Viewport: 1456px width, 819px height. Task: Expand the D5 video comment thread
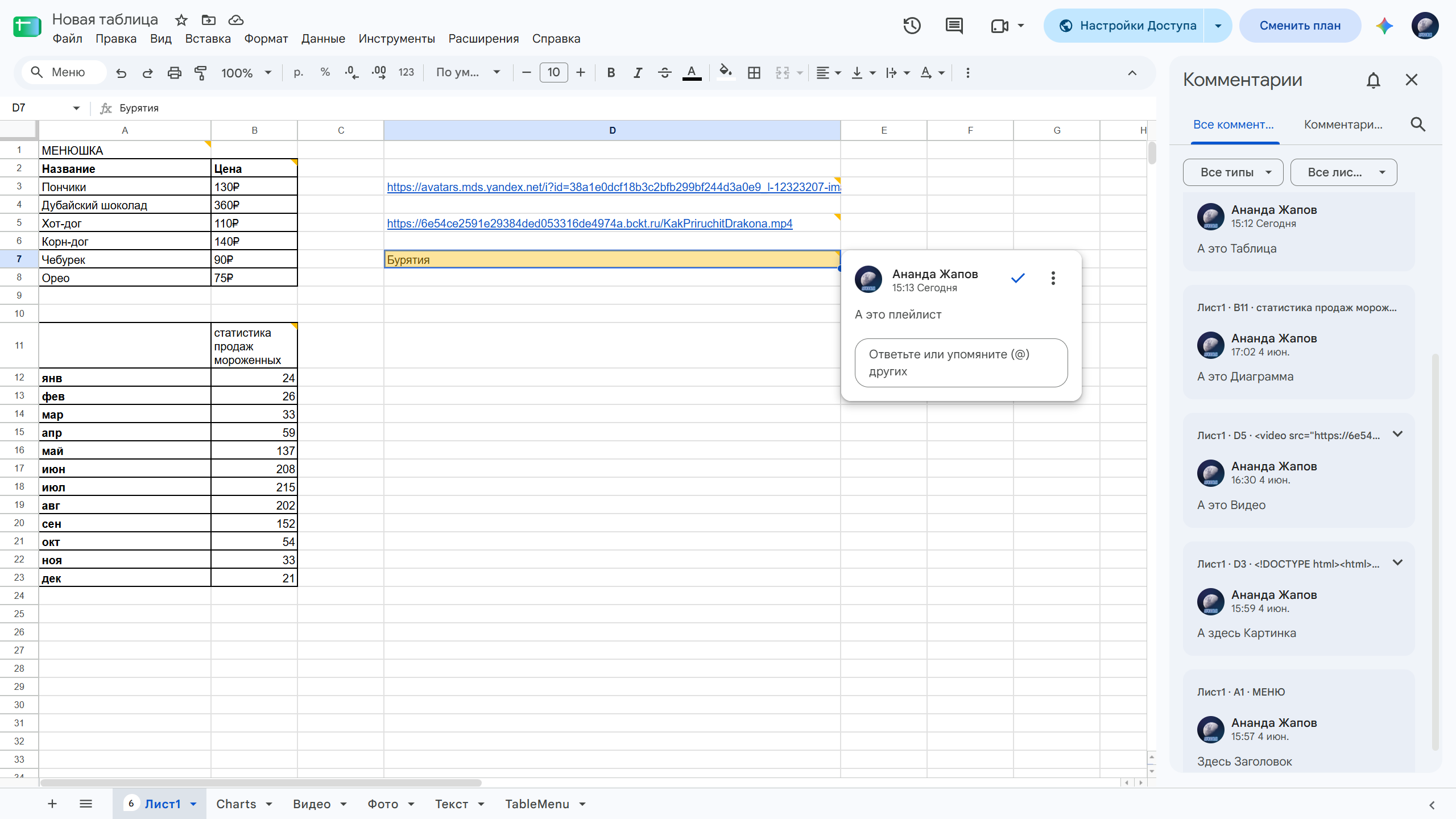[x=1398, y=435]
